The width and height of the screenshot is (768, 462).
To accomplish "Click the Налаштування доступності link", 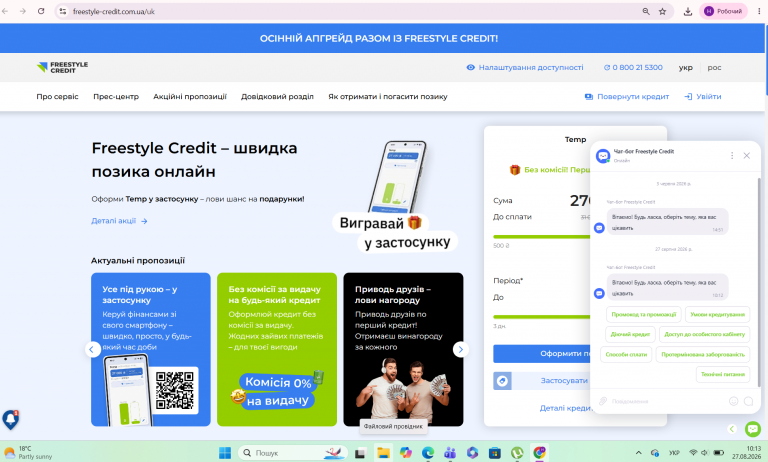I will (531, 68).
